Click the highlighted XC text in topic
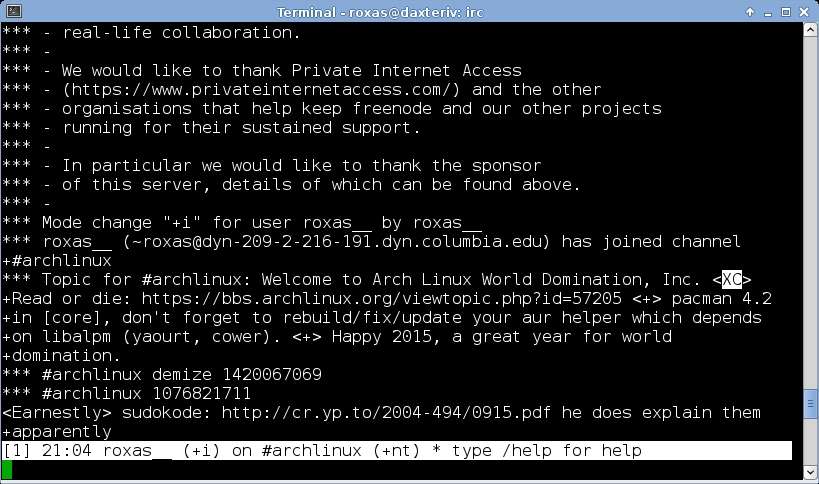819x484 pixels. point(731,279)
